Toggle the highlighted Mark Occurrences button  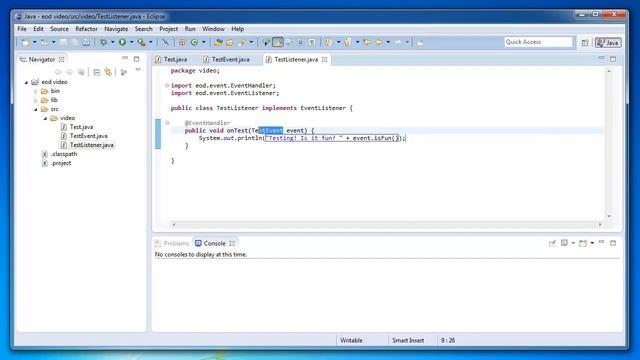point(278,42)
